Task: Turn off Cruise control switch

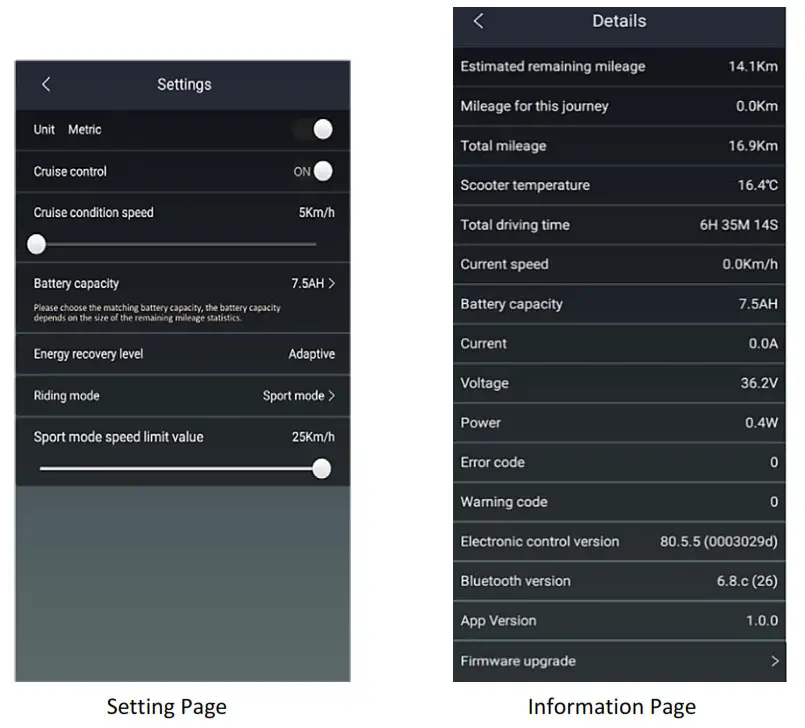Action: [314, 171]
